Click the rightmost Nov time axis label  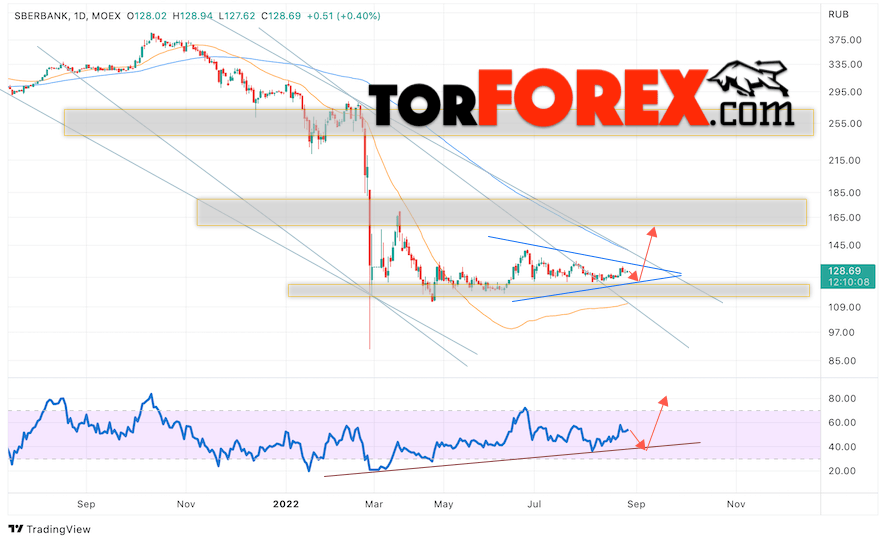point(736,504)
